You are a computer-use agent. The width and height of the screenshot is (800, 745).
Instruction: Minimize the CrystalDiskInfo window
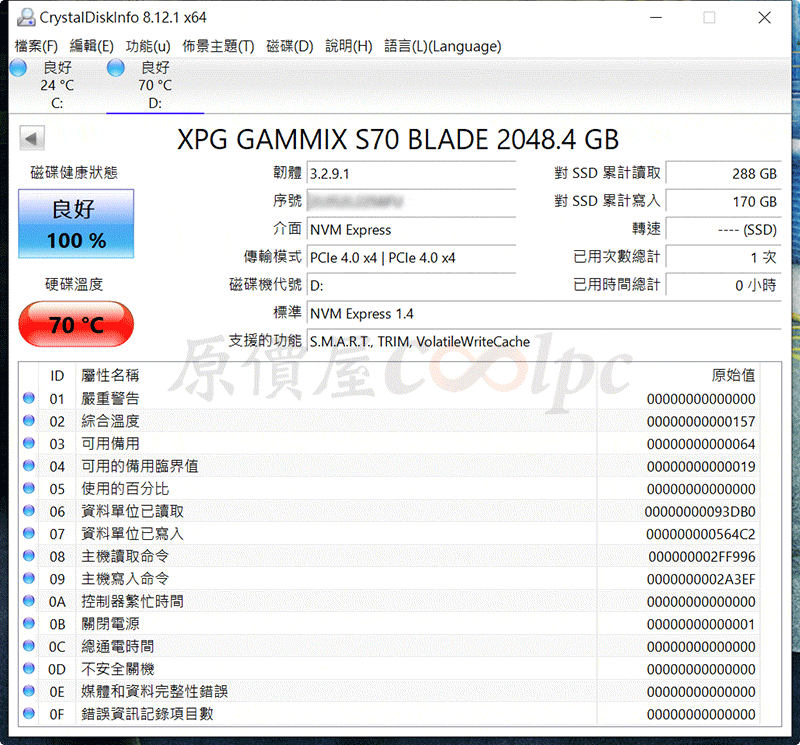(x=656, y=17)
